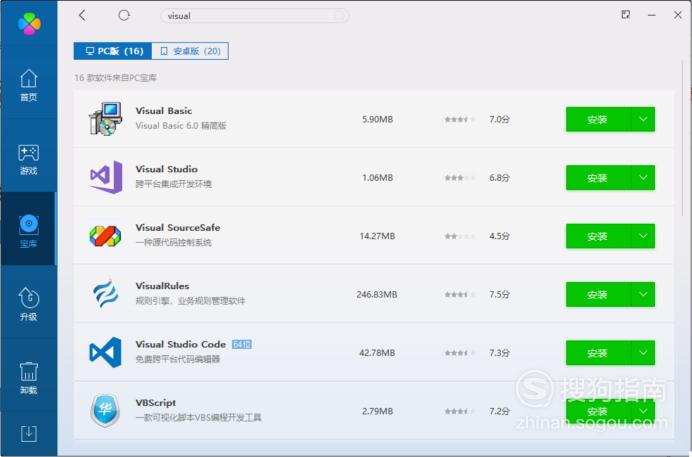
Task: Install VBScript
Action: tap(598, 411)
